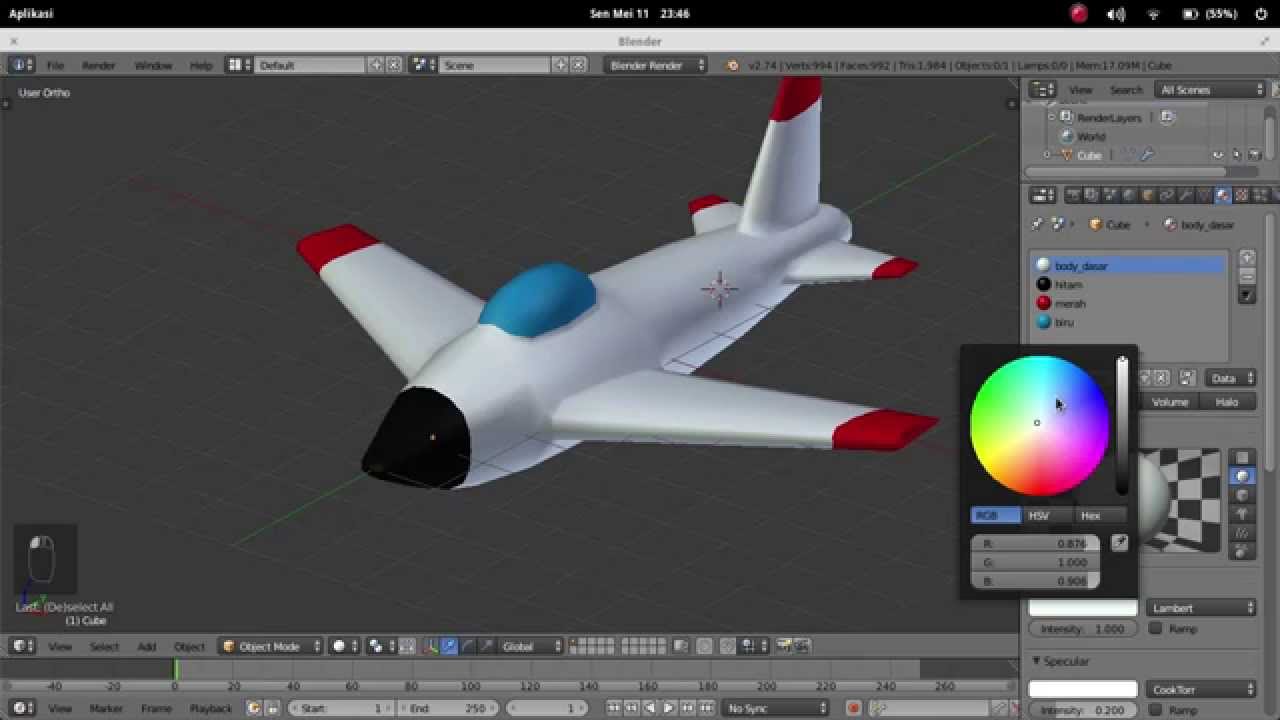Toggle 3D manipulator widget in header
Screen dimensions: 1280x720
[430, 646]
